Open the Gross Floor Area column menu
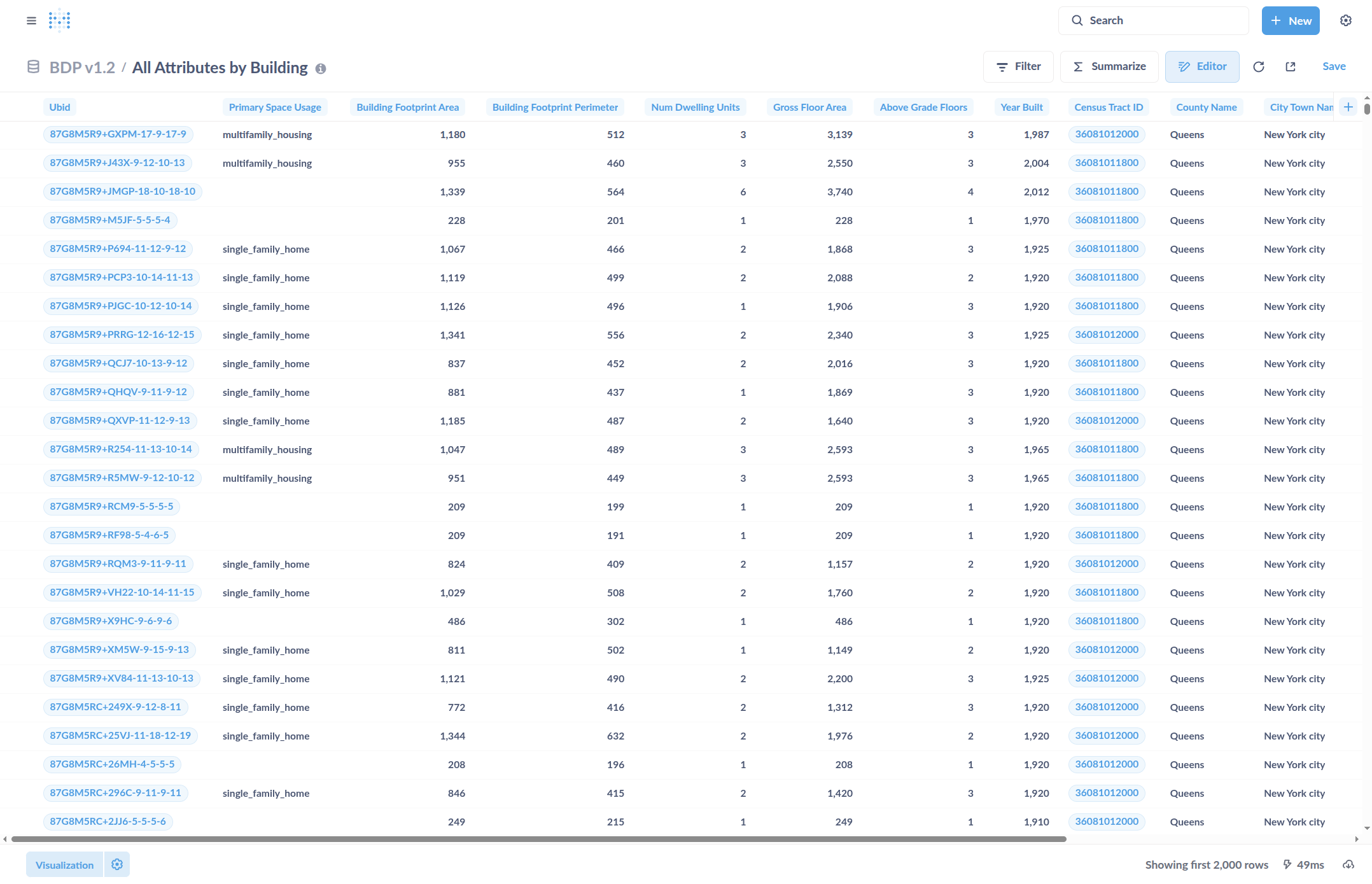The width and height of the screenshot is (1372, 884). [809, 107]
